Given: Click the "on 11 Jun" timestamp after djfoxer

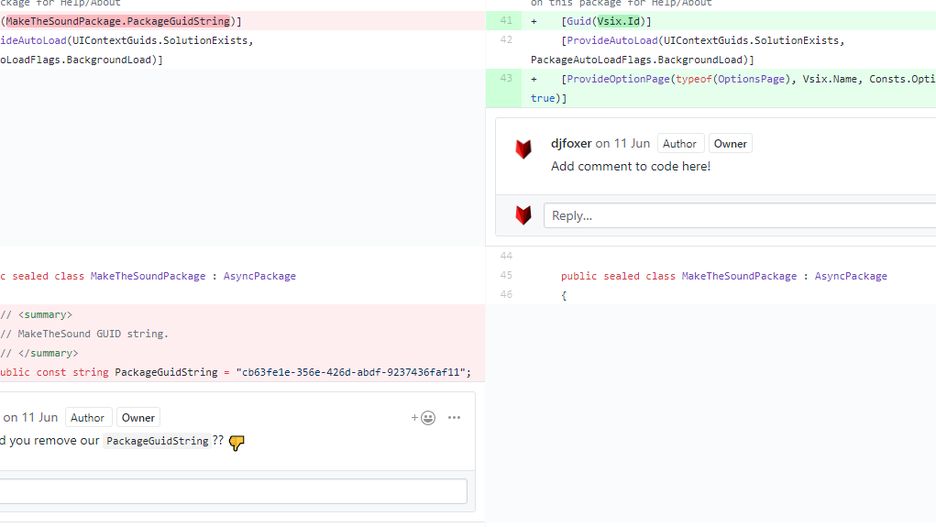Looking at the screenshot, I should 623,143.
